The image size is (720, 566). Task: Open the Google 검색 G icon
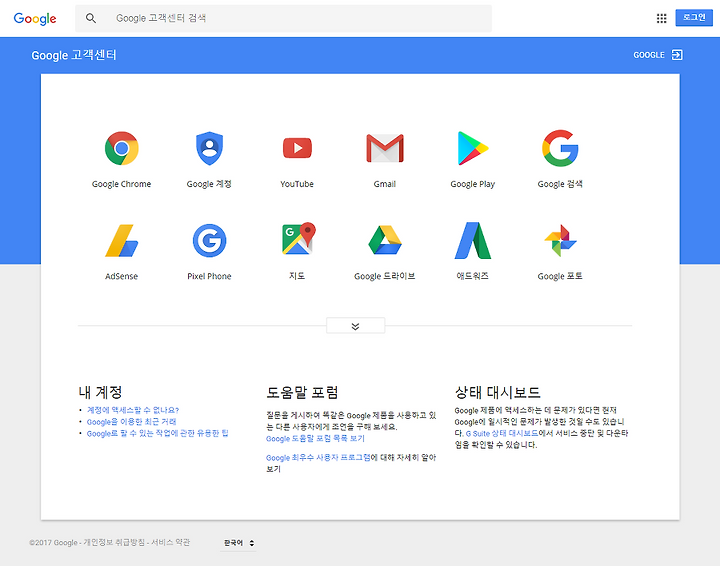[x=560, y=148]
